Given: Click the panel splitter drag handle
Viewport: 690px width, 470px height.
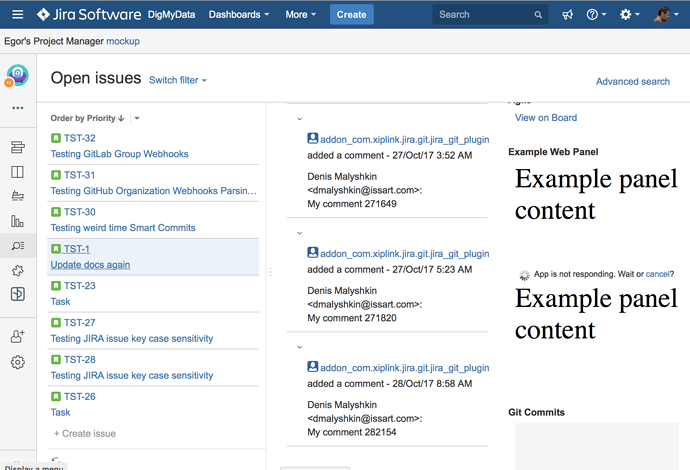Looking at the screenshot, I should pos(270,272).
